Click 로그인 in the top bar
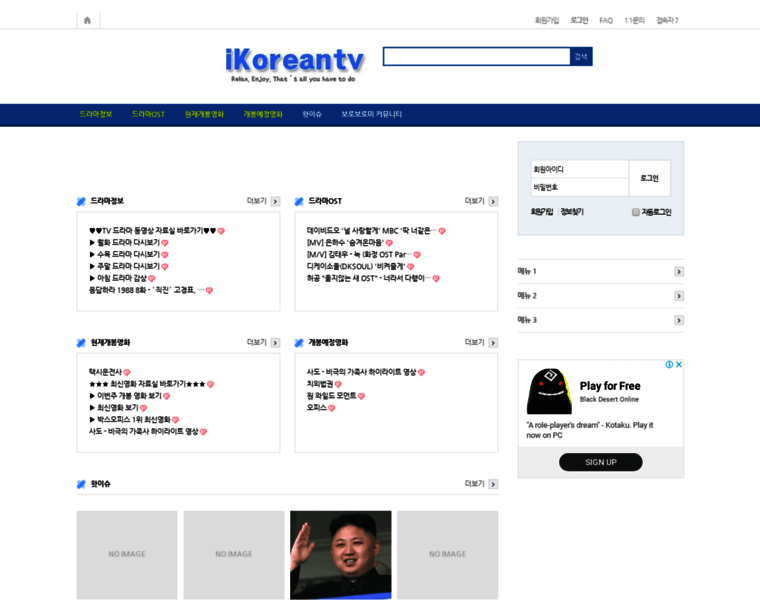This screenshot has height=600, width=760. [x=579, y=20]
